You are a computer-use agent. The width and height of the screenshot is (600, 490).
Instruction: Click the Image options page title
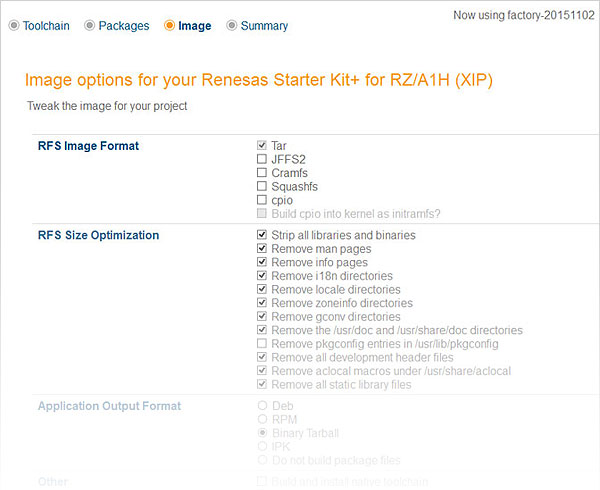tap(259, 80)
